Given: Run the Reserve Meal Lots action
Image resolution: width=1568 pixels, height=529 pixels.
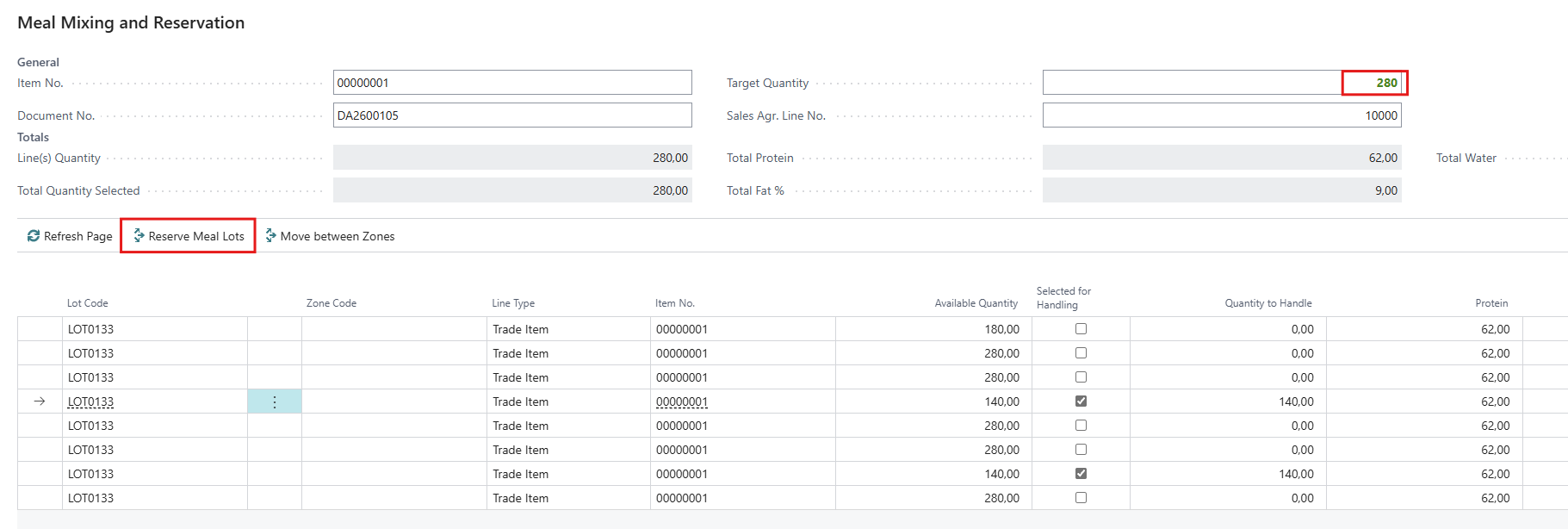Looking at the screenshot, I should click(188, 236).
